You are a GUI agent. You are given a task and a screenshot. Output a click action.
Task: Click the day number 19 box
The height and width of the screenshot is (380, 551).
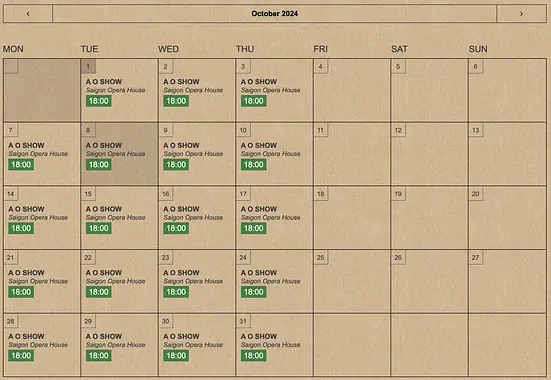(398, 194)
